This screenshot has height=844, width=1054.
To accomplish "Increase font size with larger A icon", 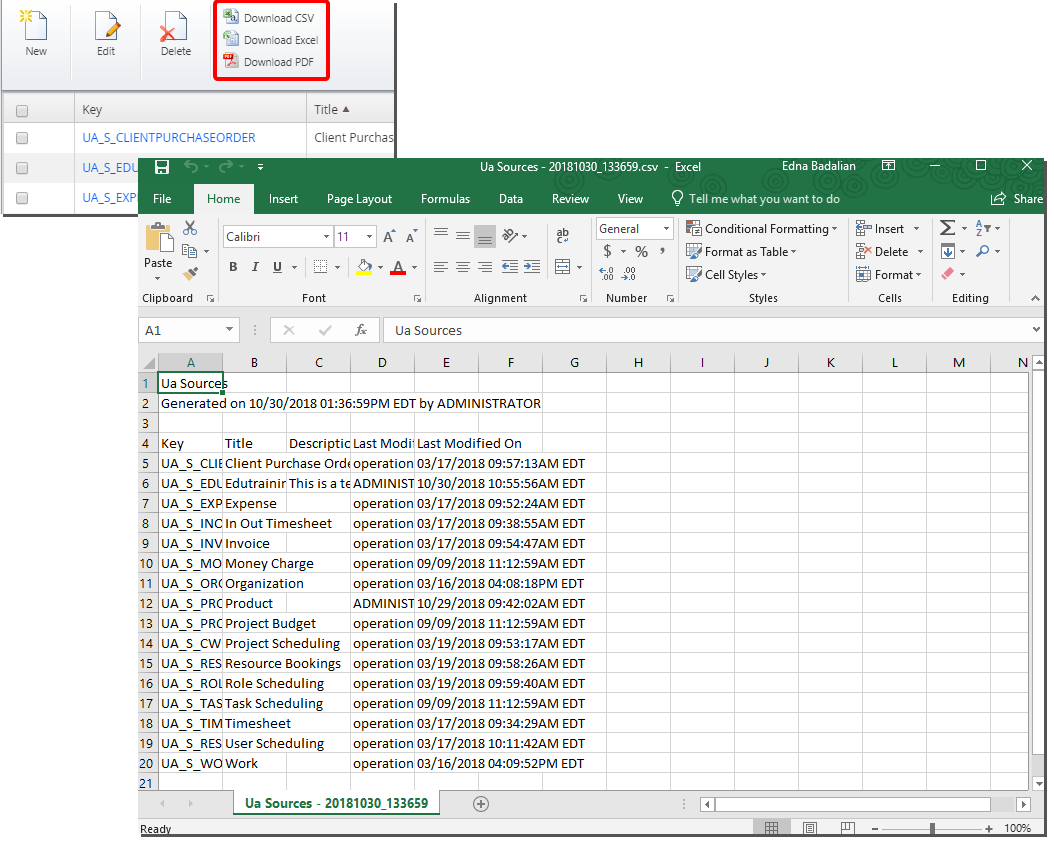I will coord(389,237).
